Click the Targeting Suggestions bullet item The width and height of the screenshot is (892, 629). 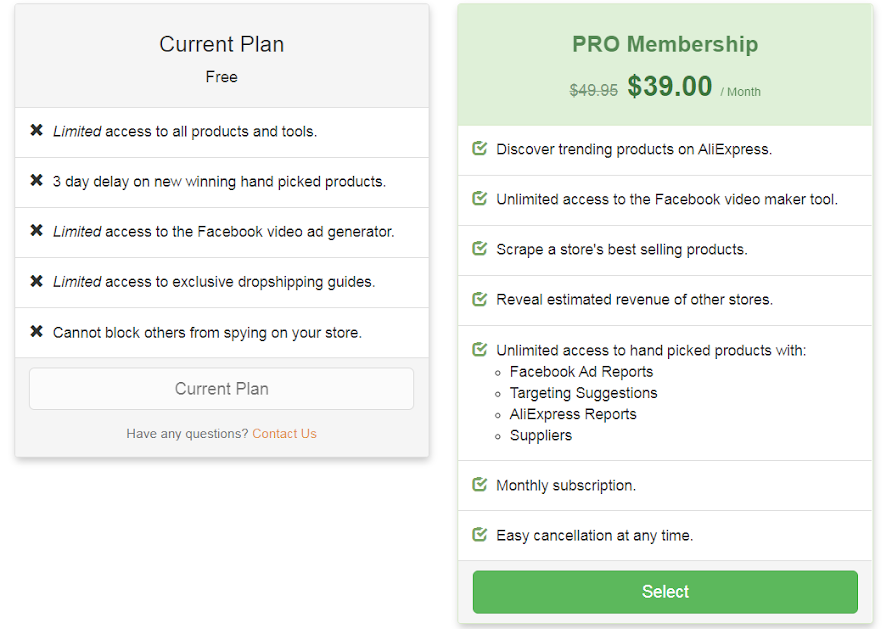pos(583,393)
